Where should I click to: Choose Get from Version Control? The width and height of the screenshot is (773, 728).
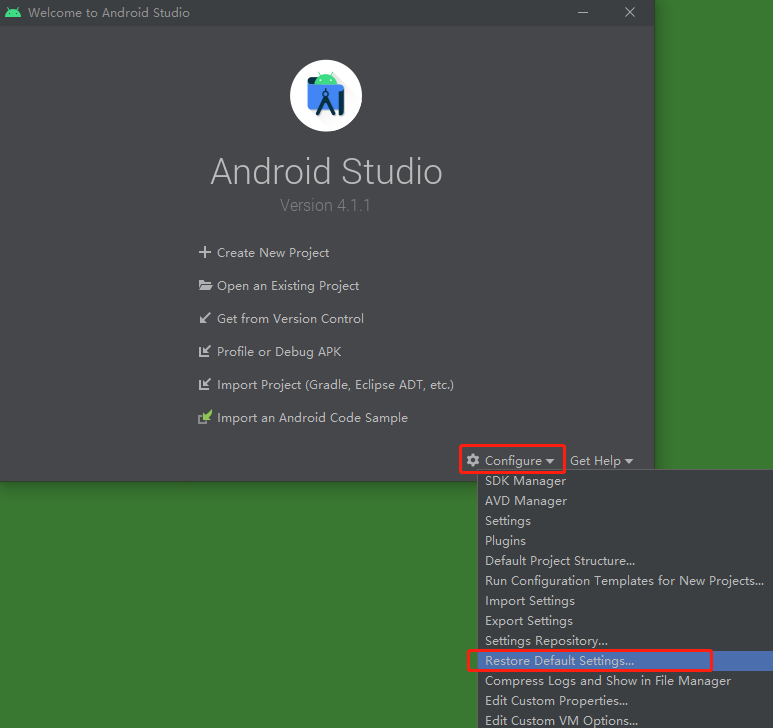290,318
